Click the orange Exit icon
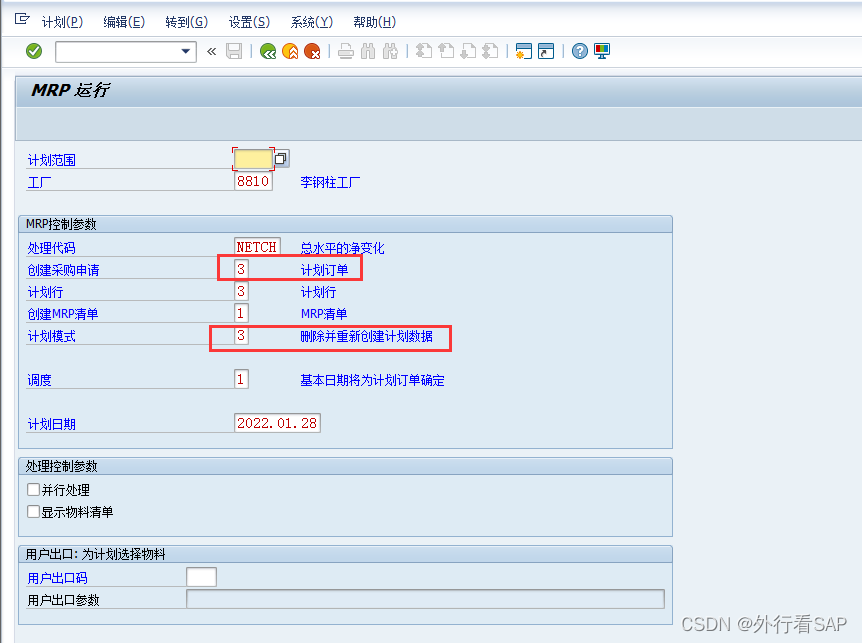This screenshot has width=862, height=643. pyautogui.click(x=290, y=52)
